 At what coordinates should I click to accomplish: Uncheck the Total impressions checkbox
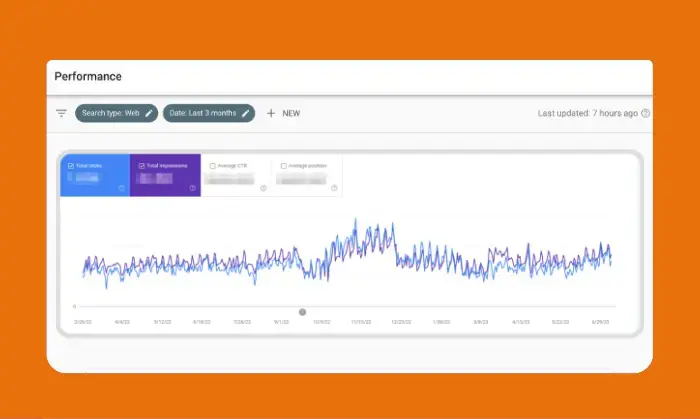(141, 165)
